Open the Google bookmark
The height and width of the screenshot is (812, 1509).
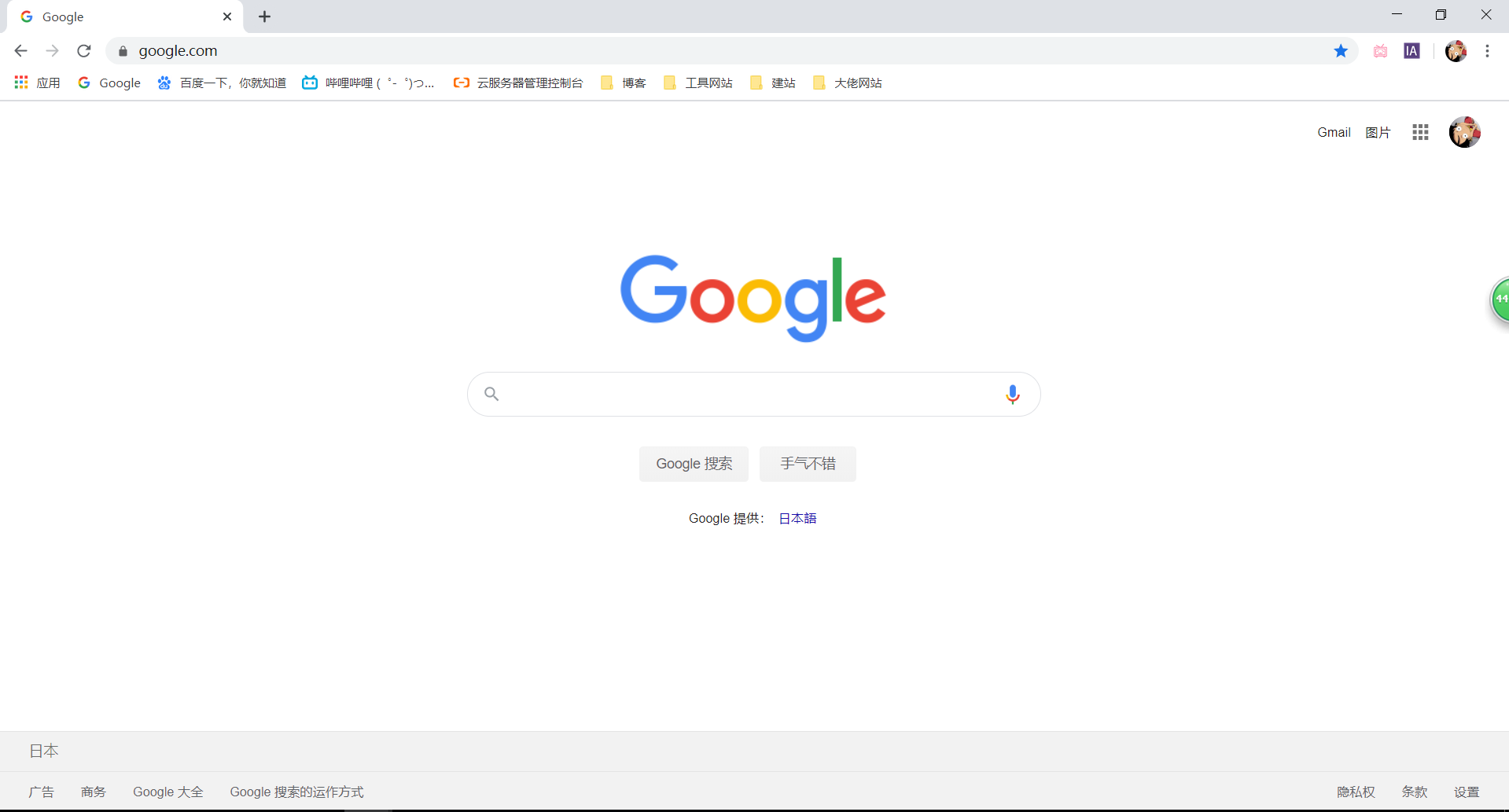point(109,83)
